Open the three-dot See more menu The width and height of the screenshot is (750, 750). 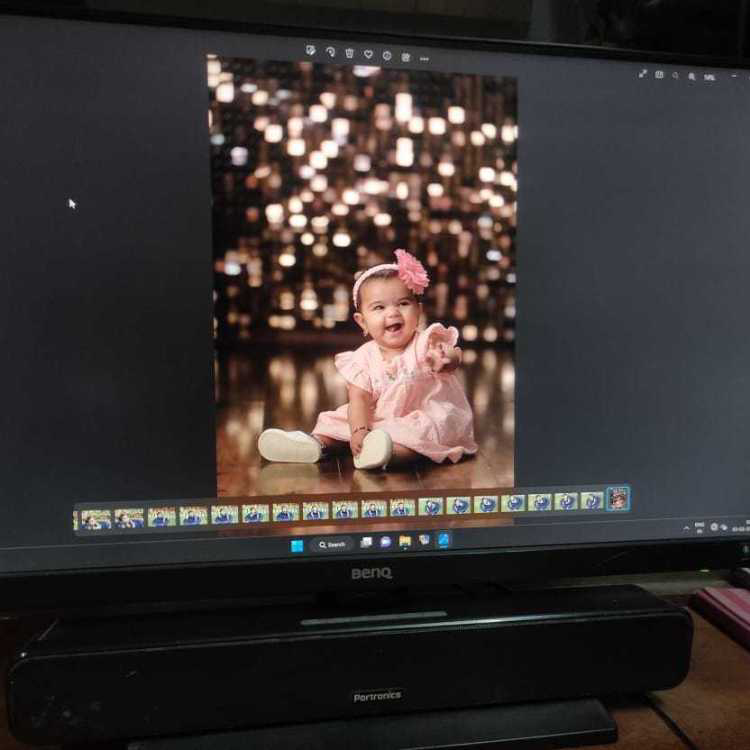coord(424,58)
